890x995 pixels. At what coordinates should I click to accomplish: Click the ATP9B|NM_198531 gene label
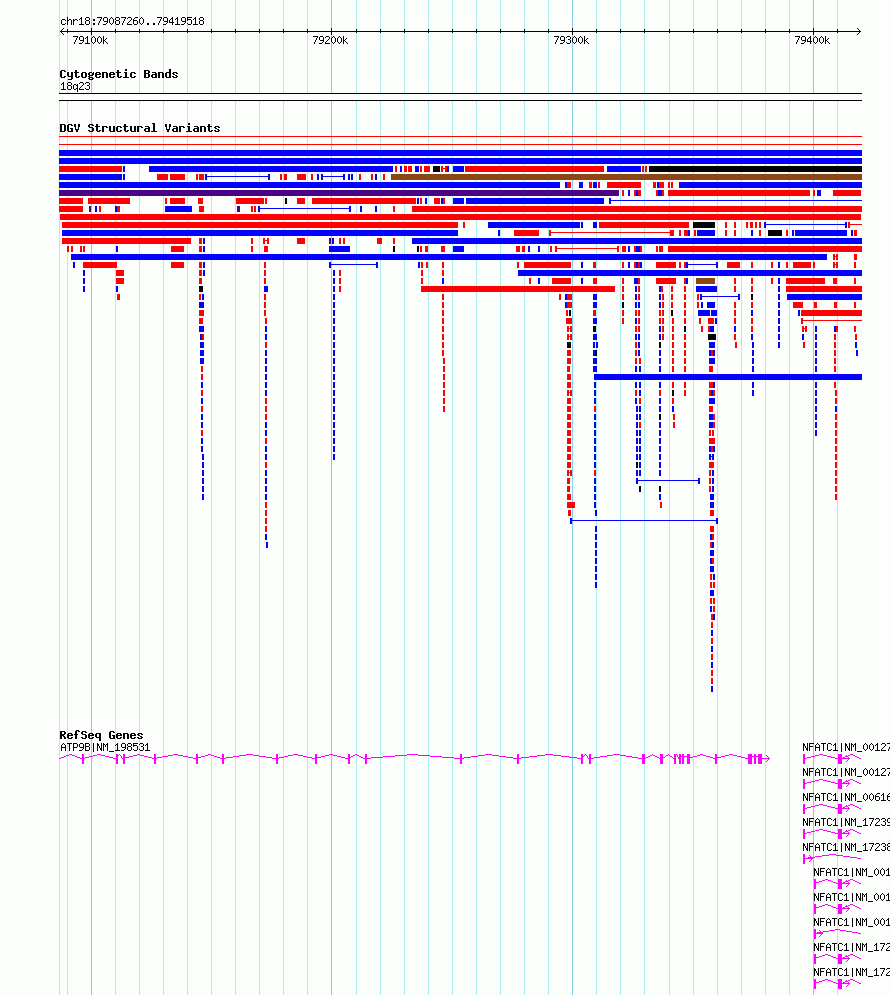[x=105, y=748]
